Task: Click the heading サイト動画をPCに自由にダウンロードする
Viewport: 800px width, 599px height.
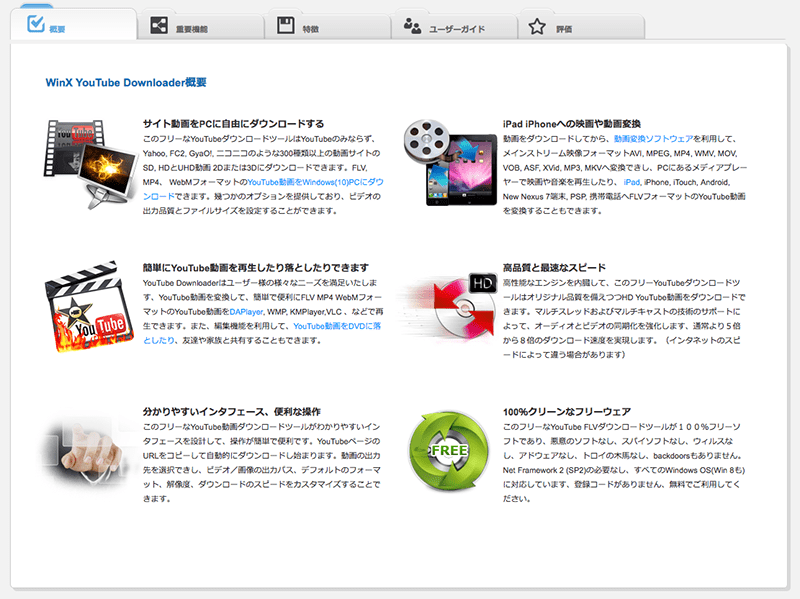Action: pos(233,124)
